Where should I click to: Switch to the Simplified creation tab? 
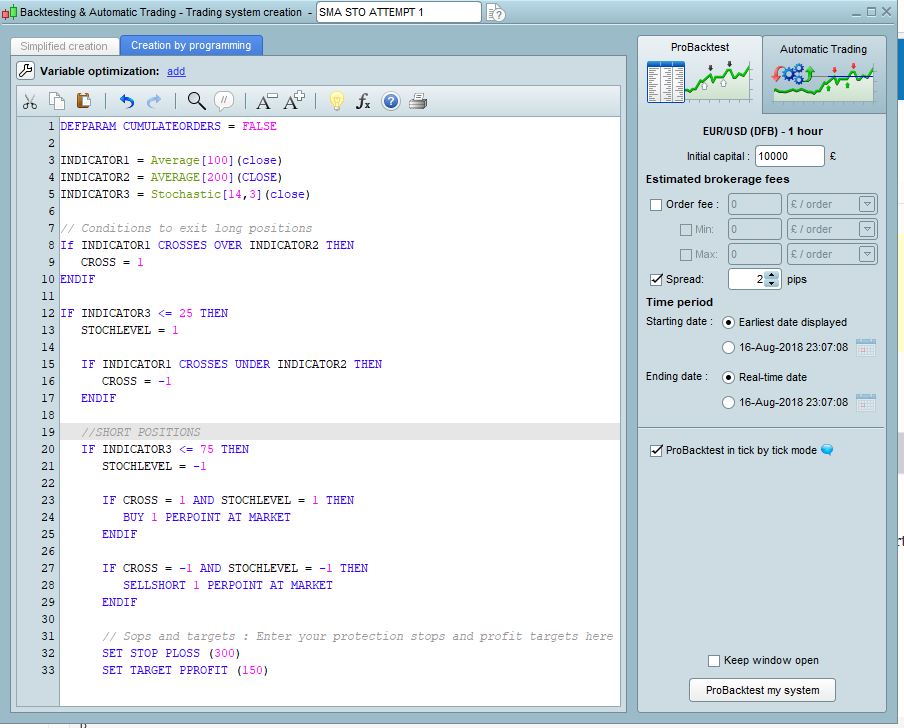click(64, 46)
